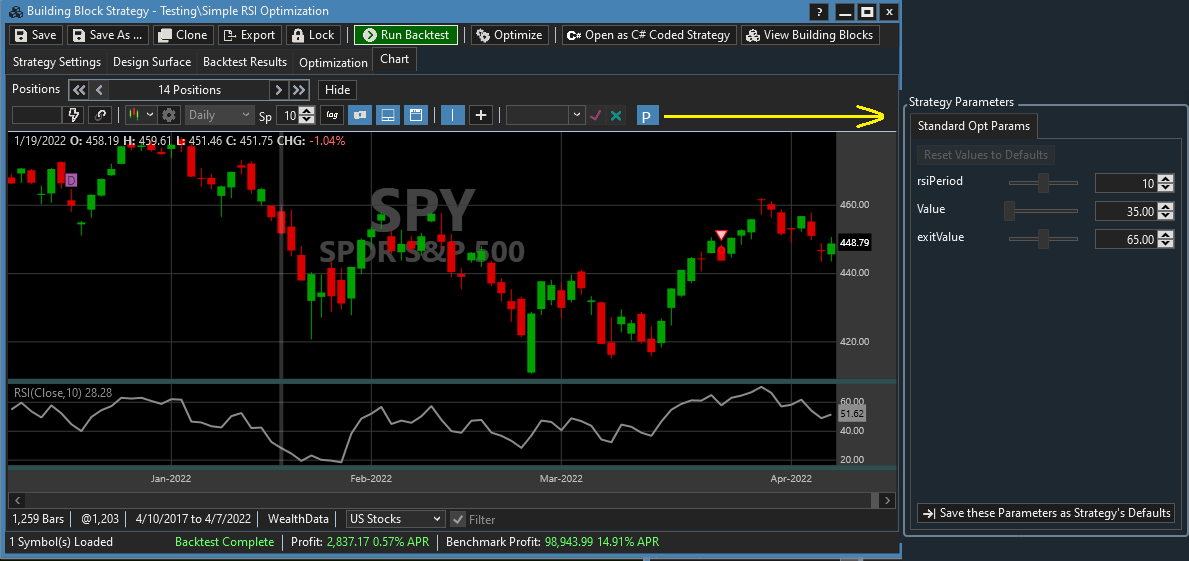Adjust the rsiPeriod slider
The image size is (1189, 561).
[x=1043, y=183]
